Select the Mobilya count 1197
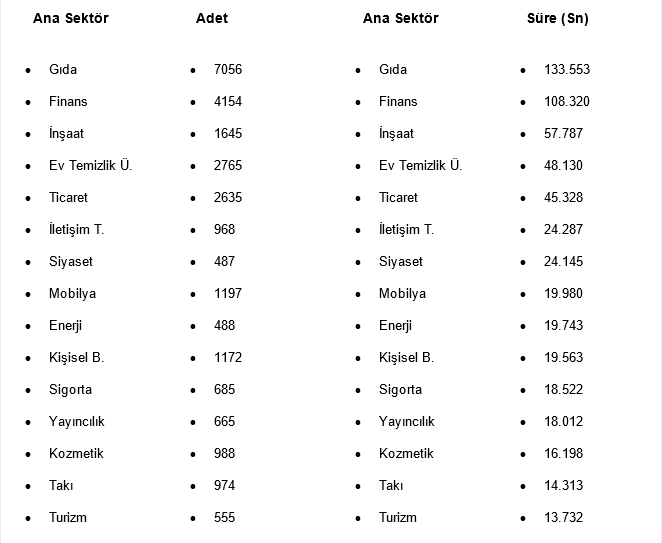Image resolution: width=662 pixels, height=543 pixels. coord(228,294)
